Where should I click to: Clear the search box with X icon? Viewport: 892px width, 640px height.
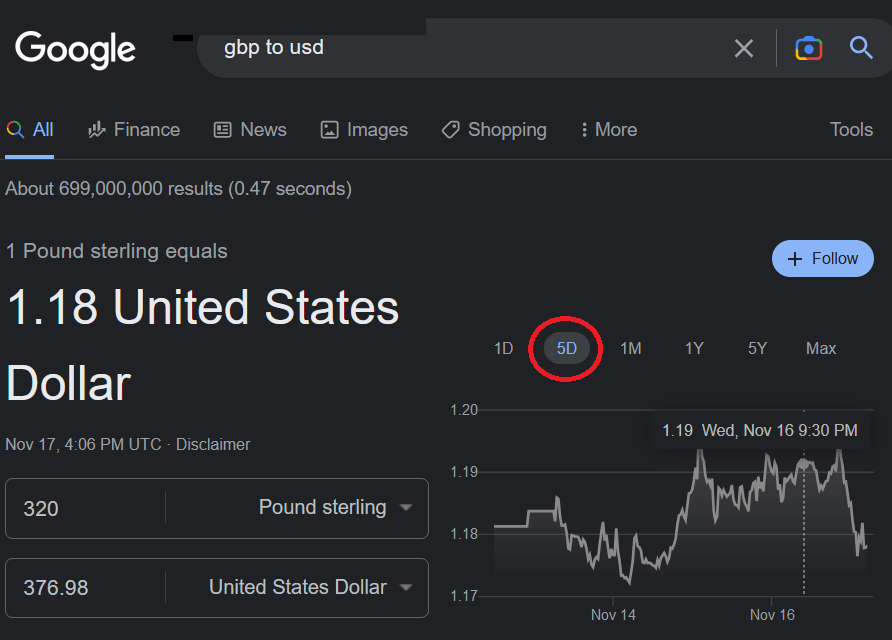click(x=744, y=48)
